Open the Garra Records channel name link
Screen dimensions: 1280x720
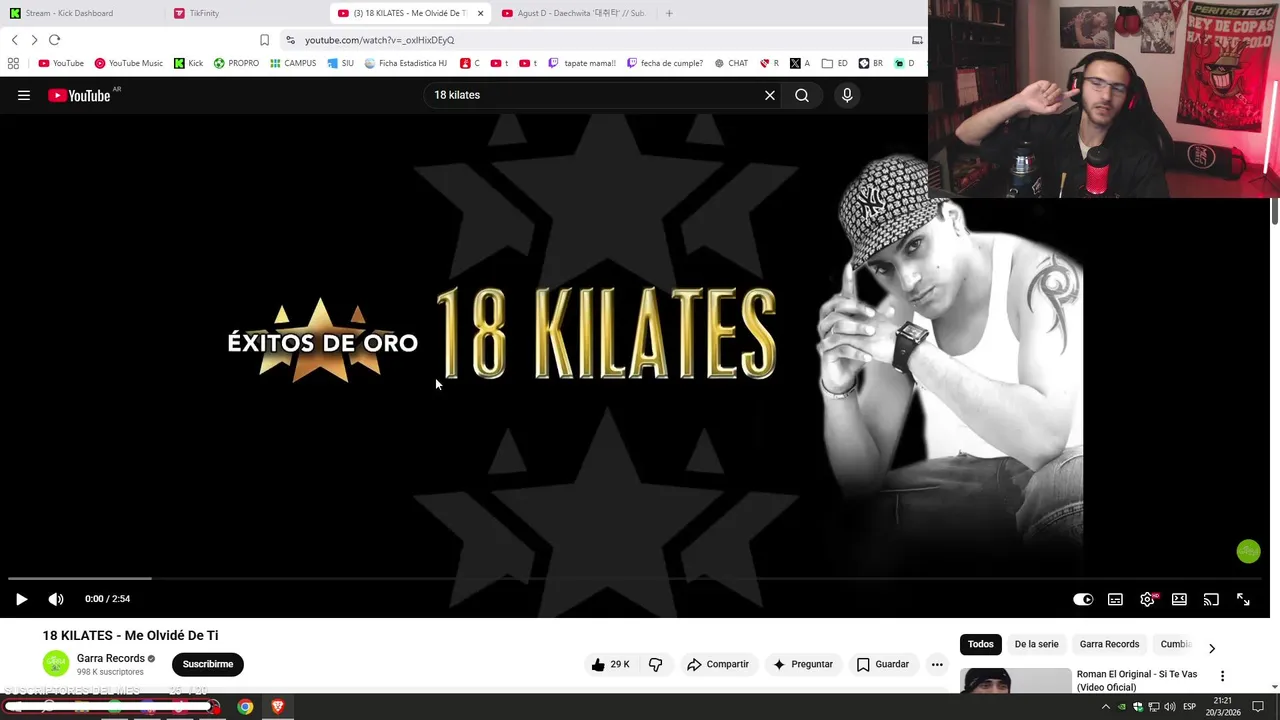110,658
